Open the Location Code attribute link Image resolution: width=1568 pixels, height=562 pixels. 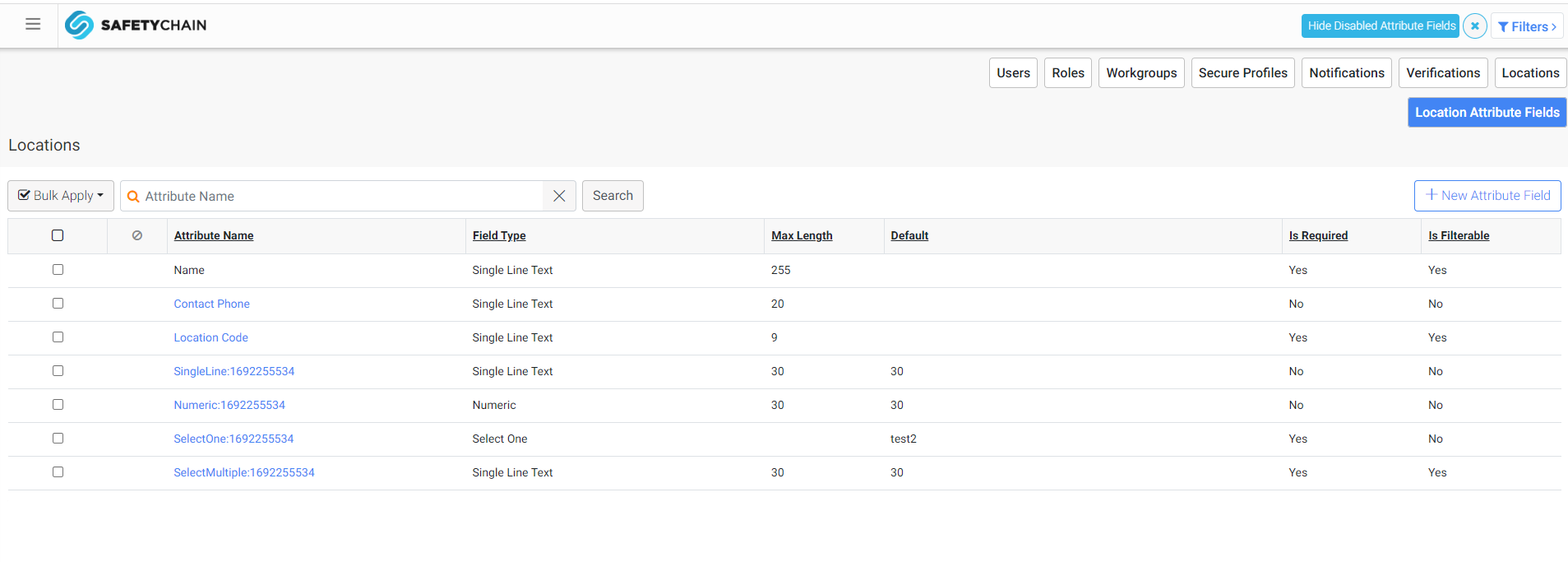pos(210,337)
